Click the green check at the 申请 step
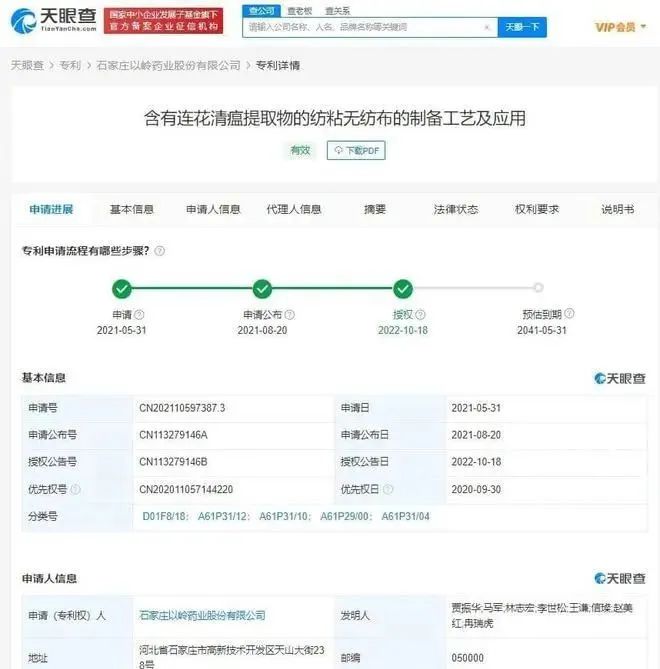660x669 pixels. [x=122, y=289]
